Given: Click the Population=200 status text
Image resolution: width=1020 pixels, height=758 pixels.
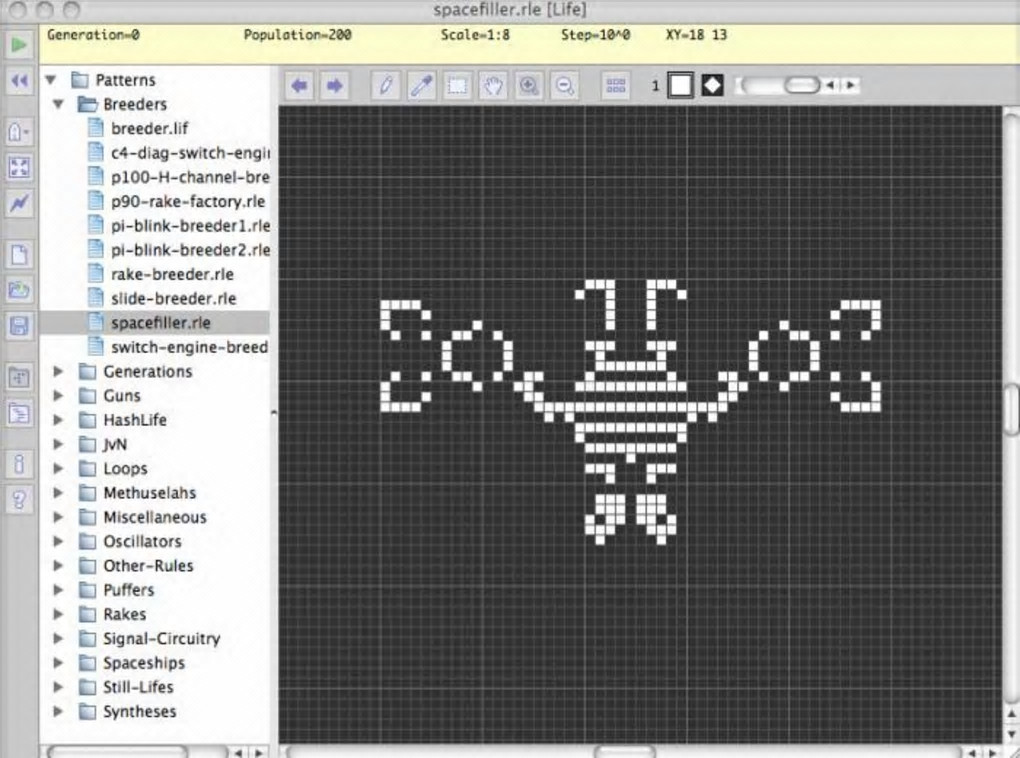Looking at the screenshot, I should (297, 34).
